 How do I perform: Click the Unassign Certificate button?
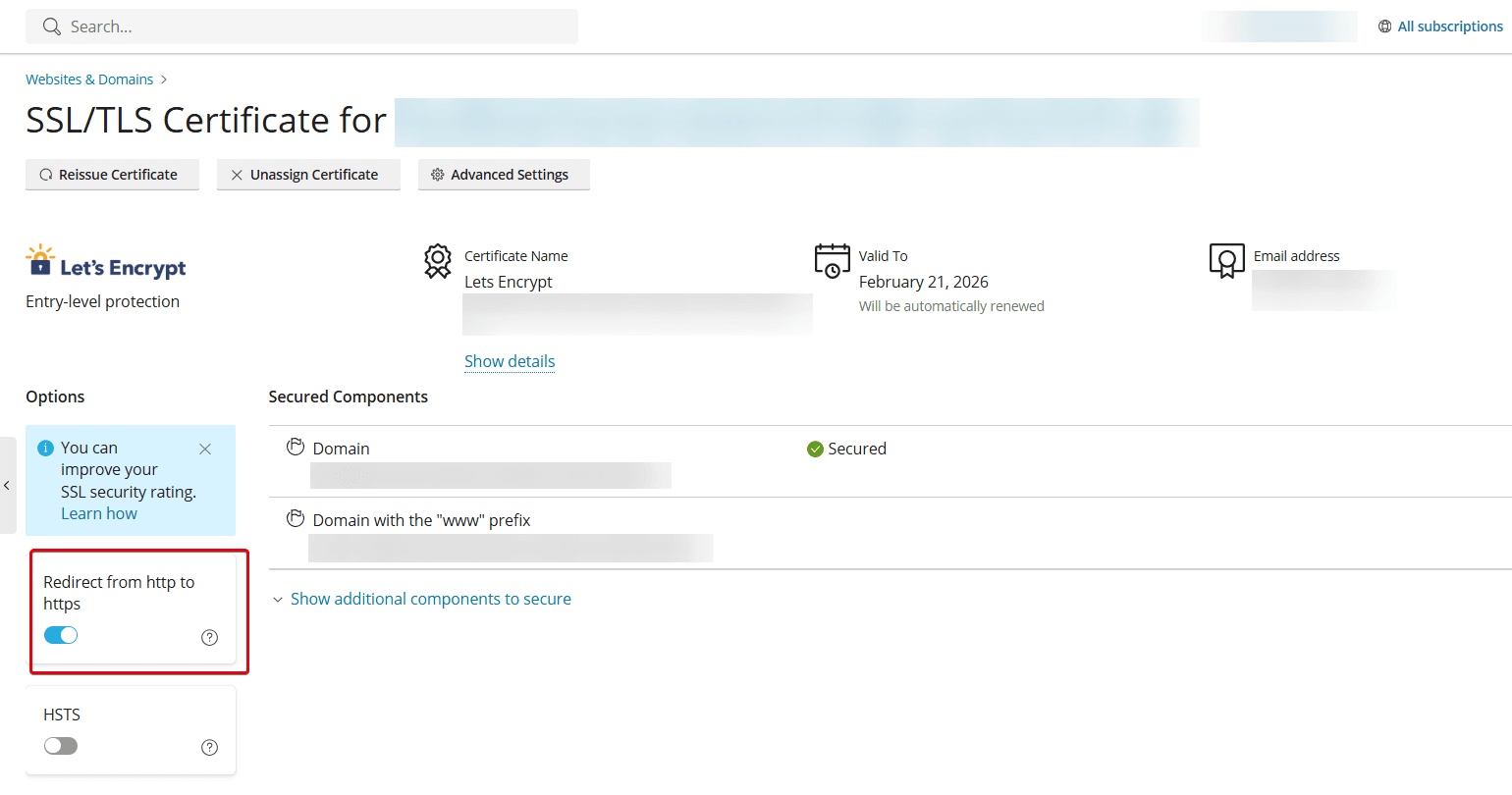[308, 174]
